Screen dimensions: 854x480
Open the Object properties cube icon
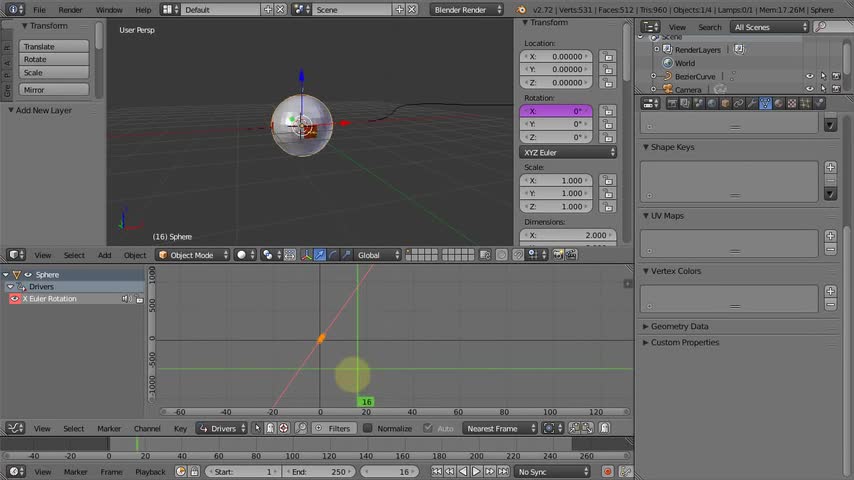point(725,104)
